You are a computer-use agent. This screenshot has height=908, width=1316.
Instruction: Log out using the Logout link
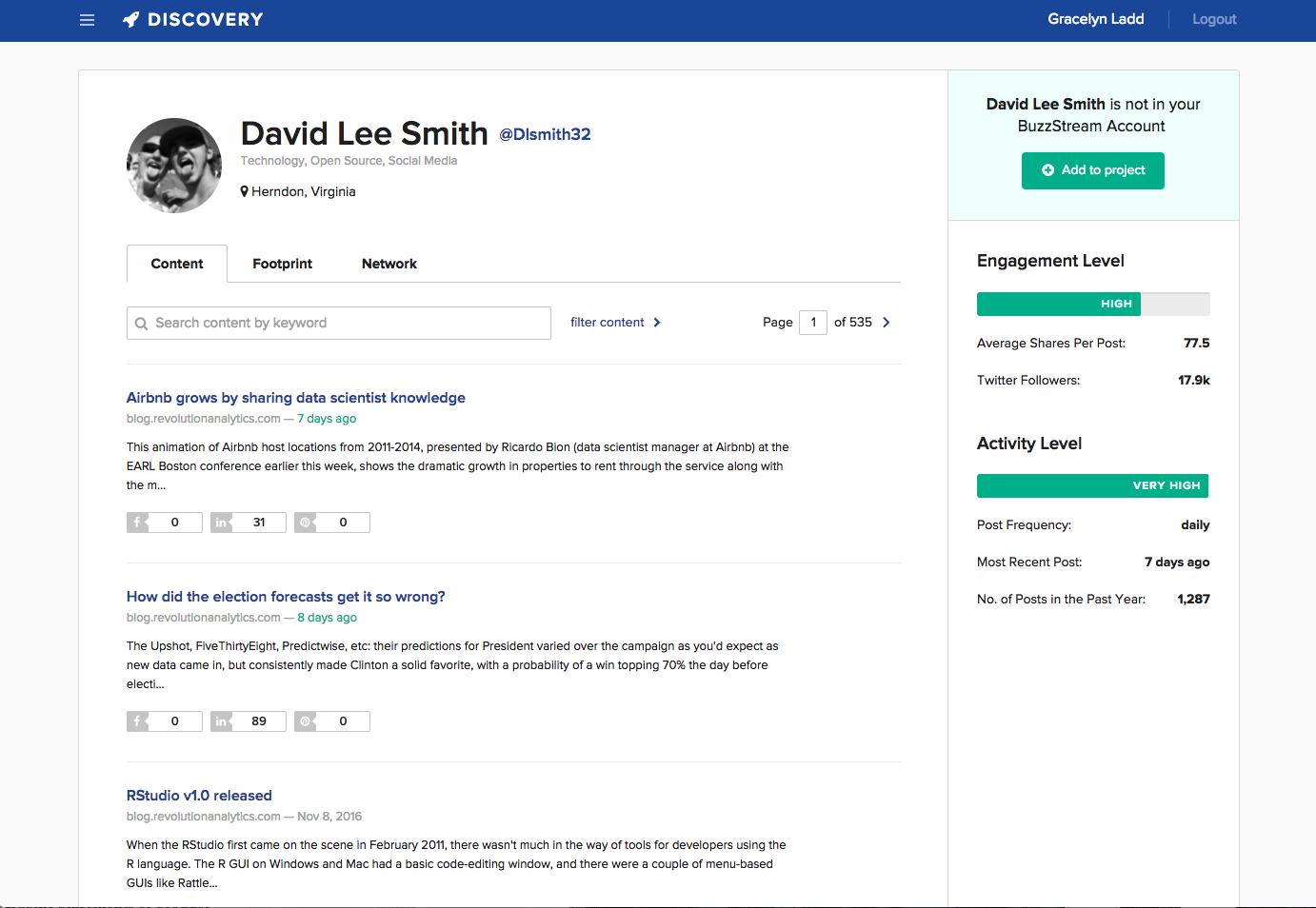[x=1214, y=19]
